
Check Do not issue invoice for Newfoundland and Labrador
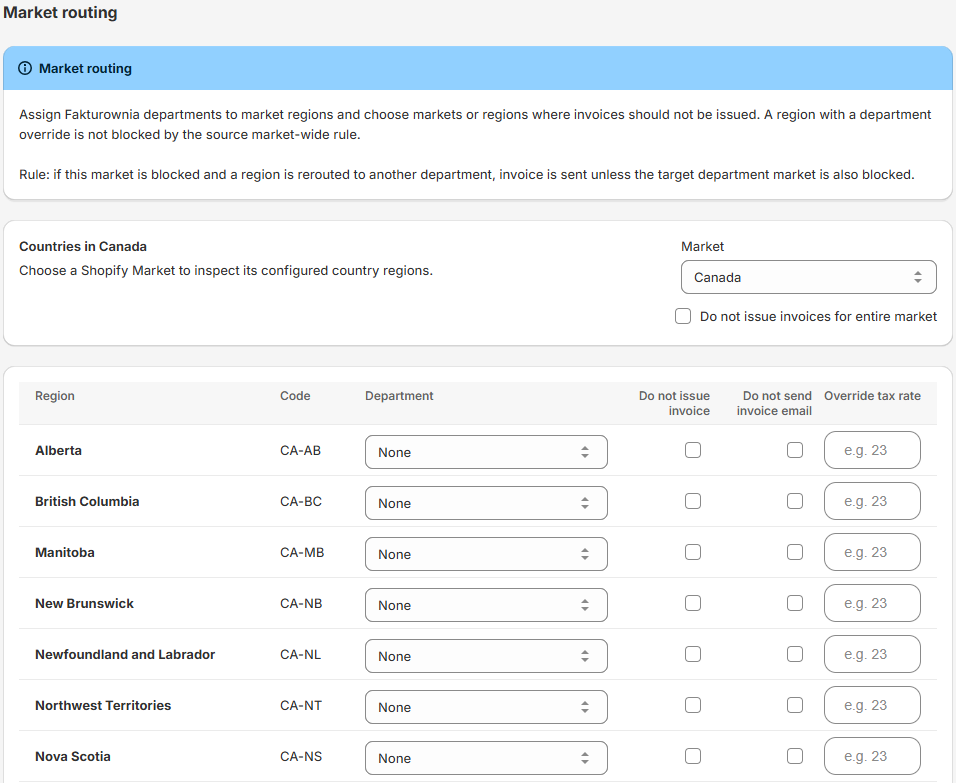(693, 654)
